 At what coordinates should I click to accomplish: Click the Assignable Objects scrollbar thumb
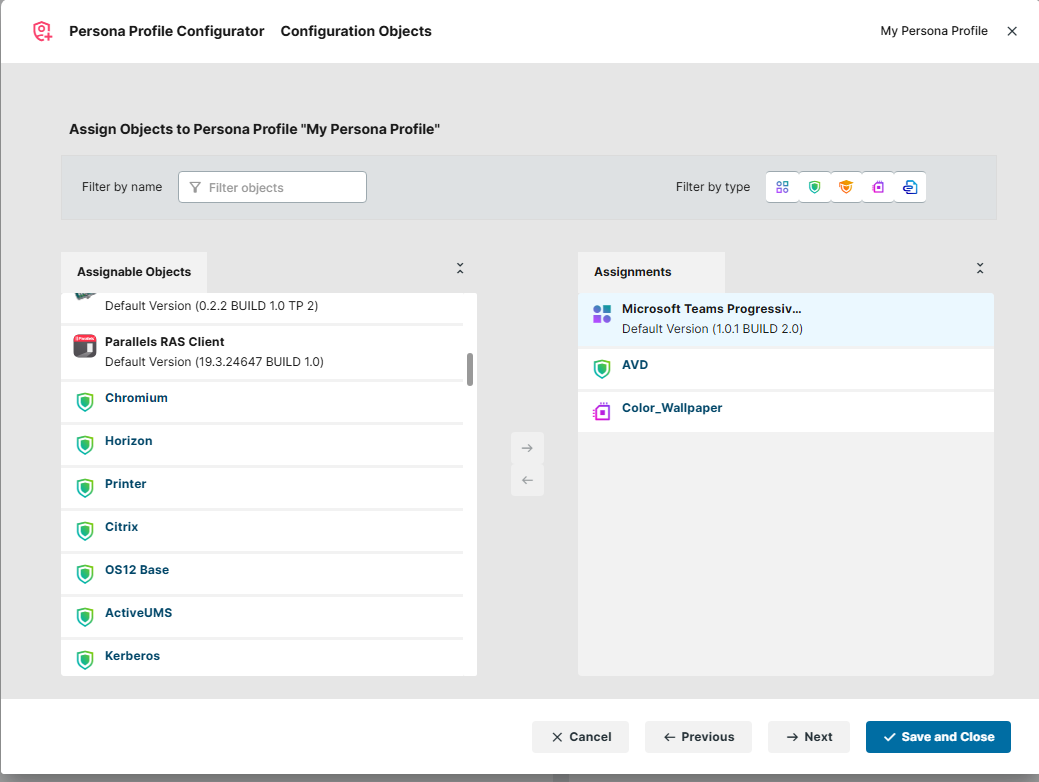coord(470,369)
